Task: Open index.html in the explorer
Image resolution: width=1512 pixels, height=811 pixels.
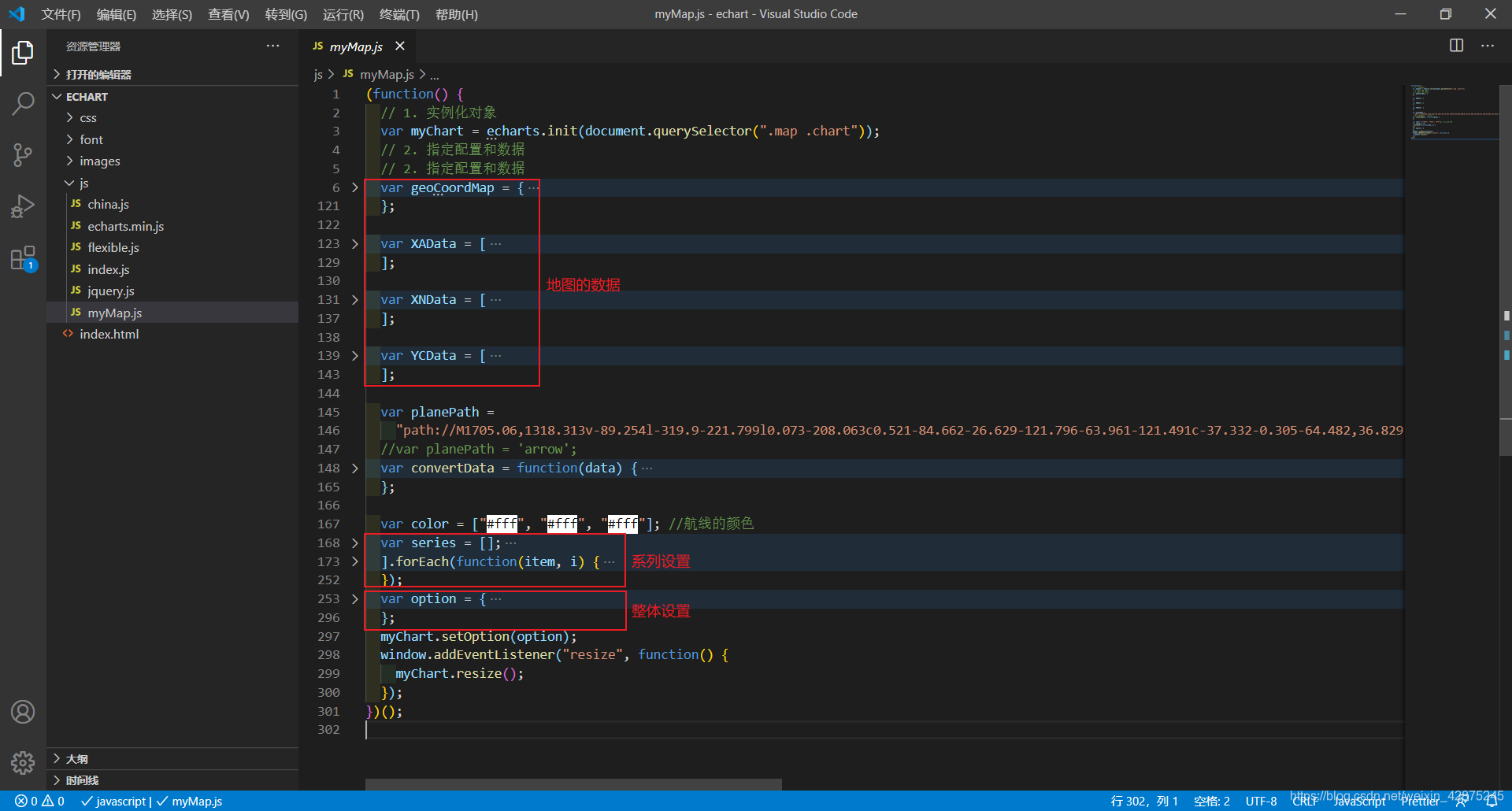Action: [x=172, y=334]
